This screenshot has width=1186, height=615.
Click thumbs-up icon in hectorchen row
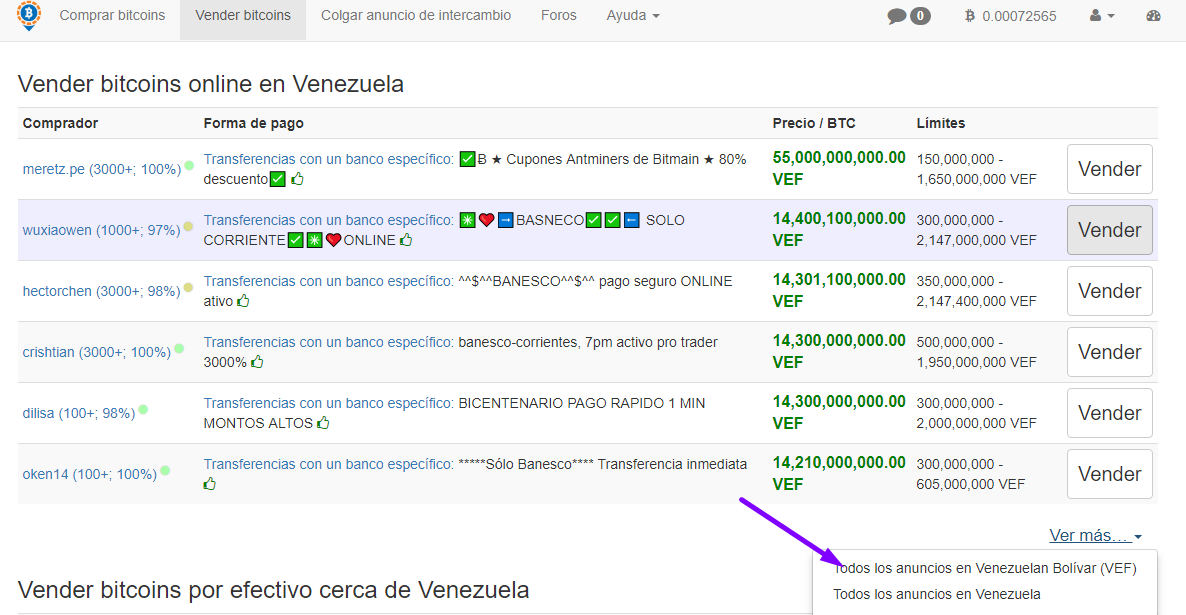coord(243,301)
